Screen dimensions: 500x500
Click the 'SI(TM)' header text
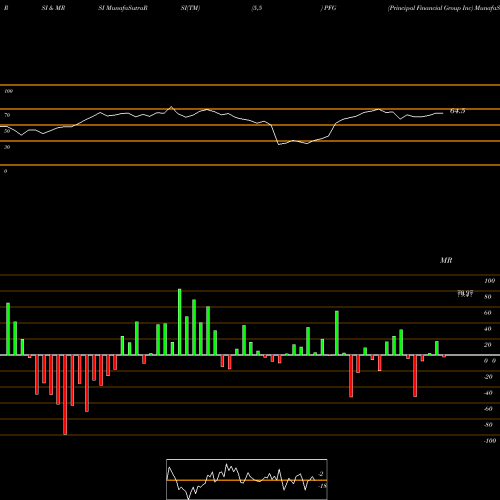pos(190,8)
